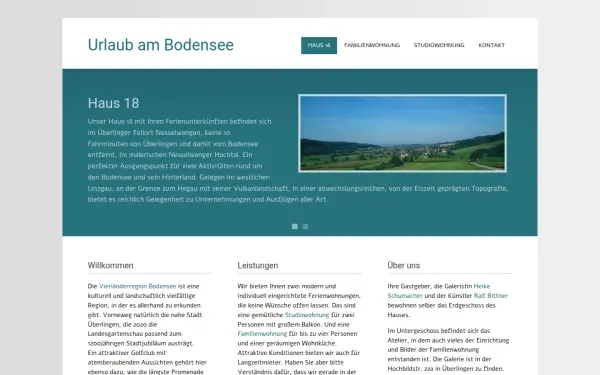Image resolution: width=600 pixels, height=375 pixels.
Task: Click the Über uns section heading
Action: coord(404,265)
